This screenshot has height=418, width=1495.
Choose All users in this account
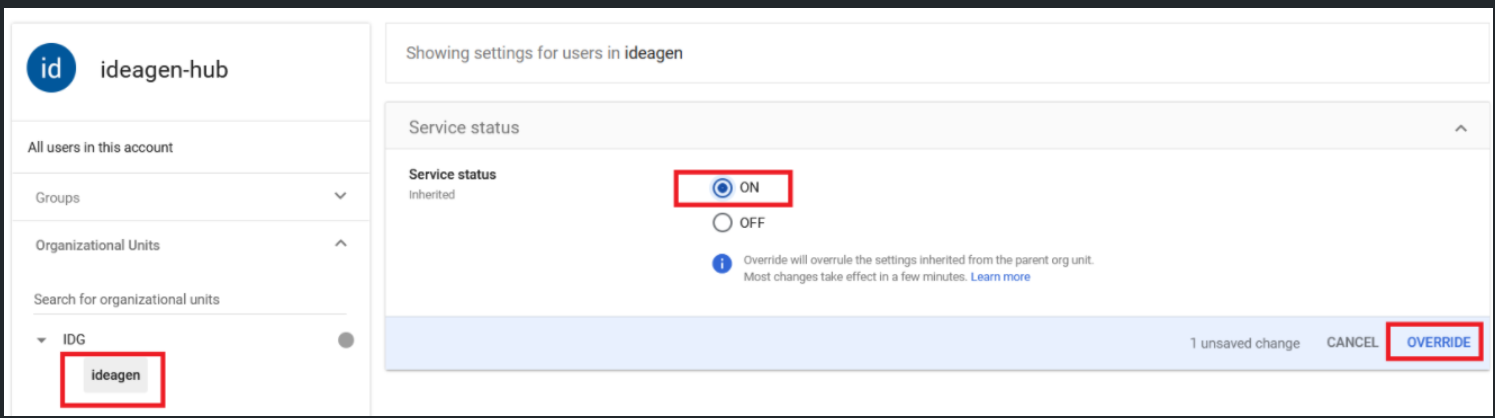click(100, 147)
